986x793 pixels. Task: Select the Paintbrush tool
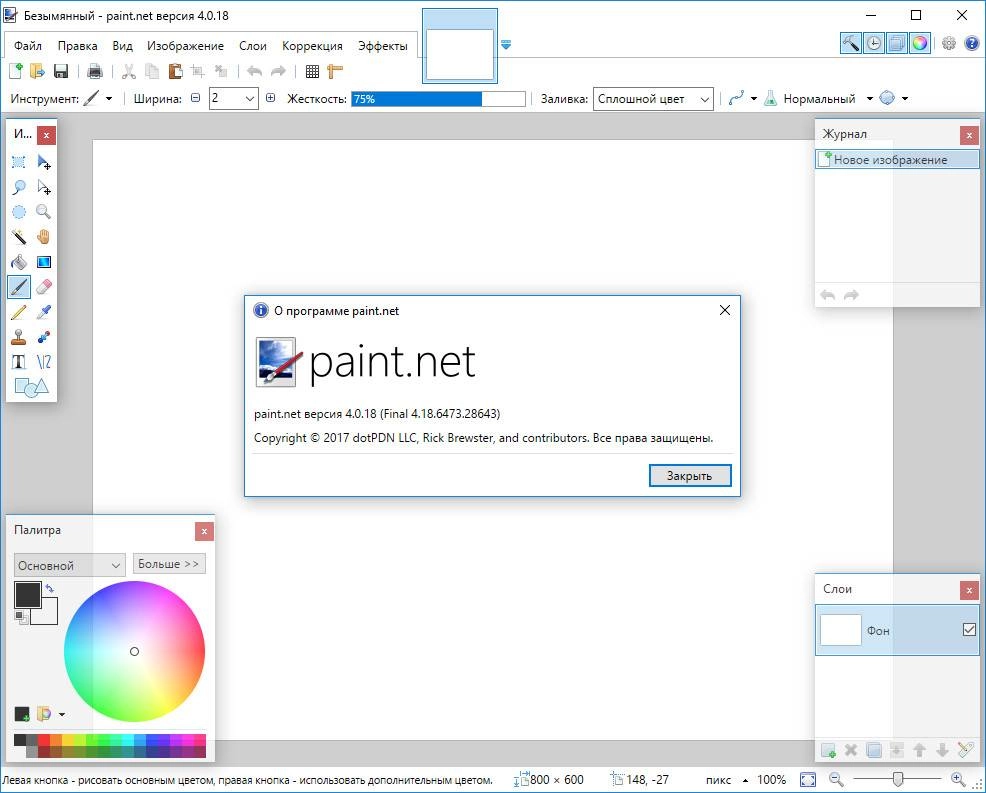click(19, 287)
